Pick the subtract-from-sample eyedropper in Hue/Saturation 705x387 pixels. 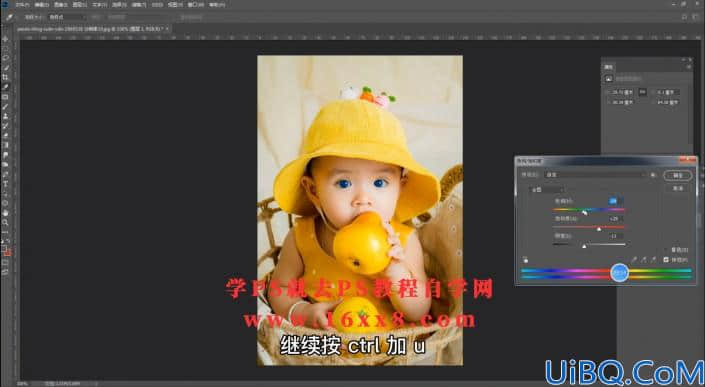pos(653,260)
